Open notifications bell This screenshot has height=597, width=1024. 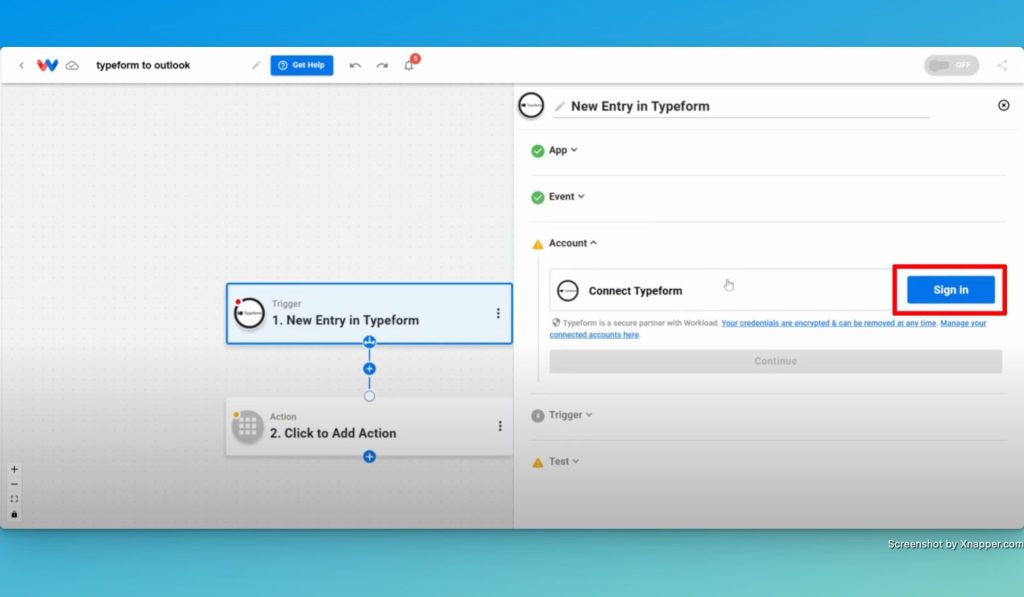point(409,65)
